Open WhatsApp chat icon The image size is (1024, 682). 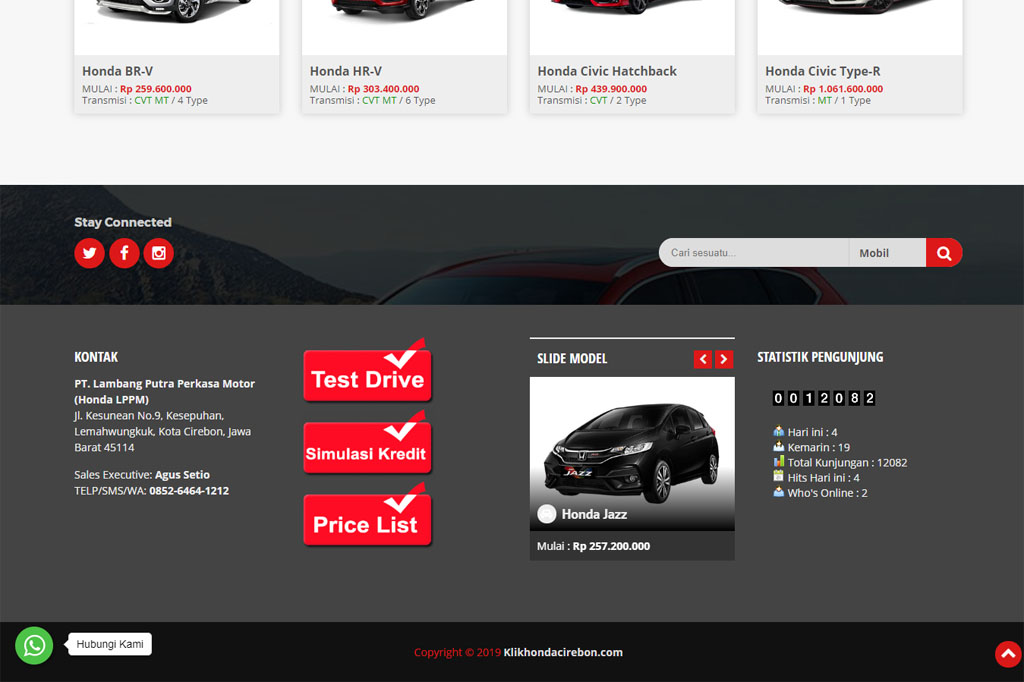[x=34, y=645]
